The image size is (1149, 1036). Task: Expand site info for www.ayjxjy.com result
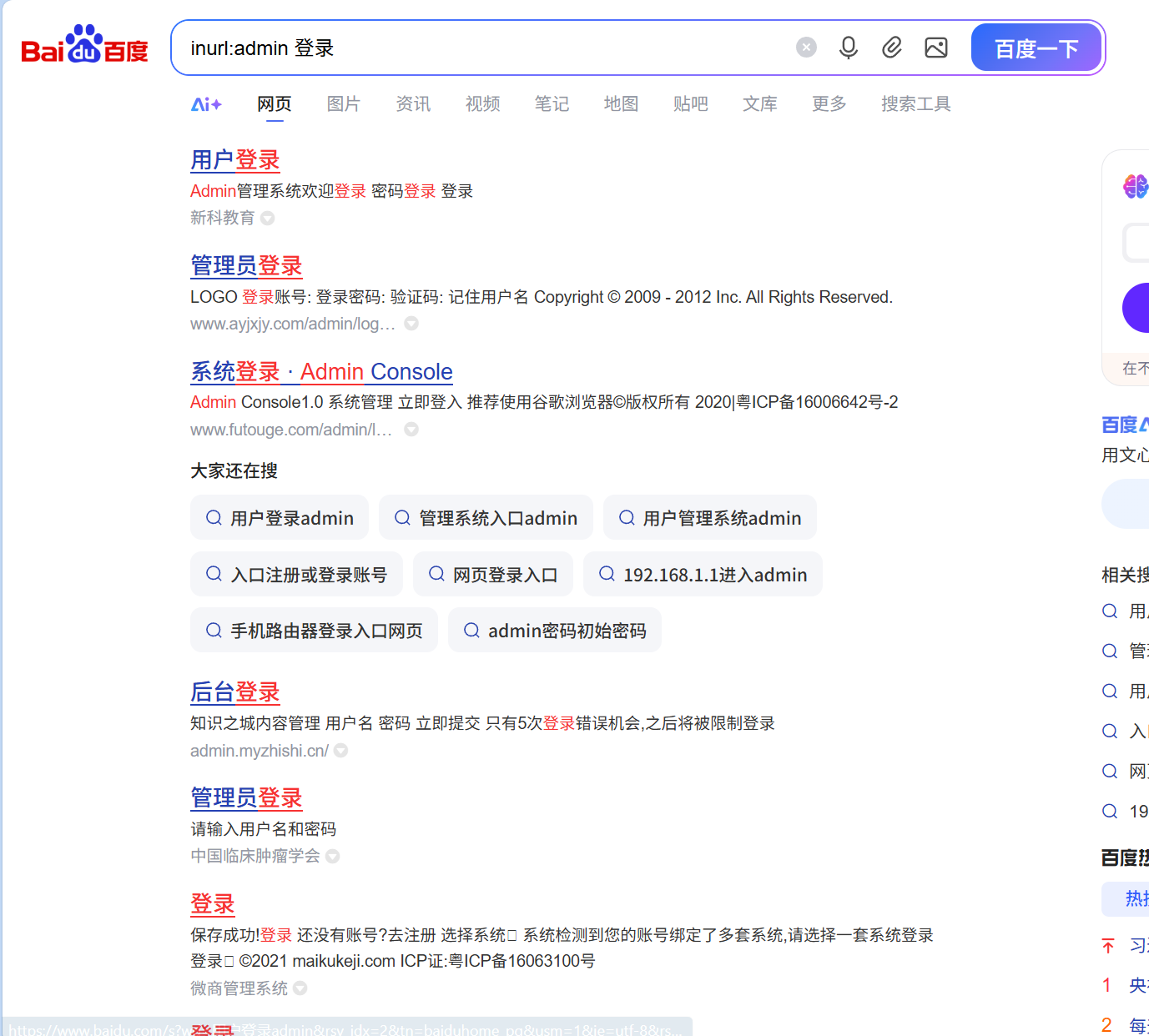[x=411, y=324]
